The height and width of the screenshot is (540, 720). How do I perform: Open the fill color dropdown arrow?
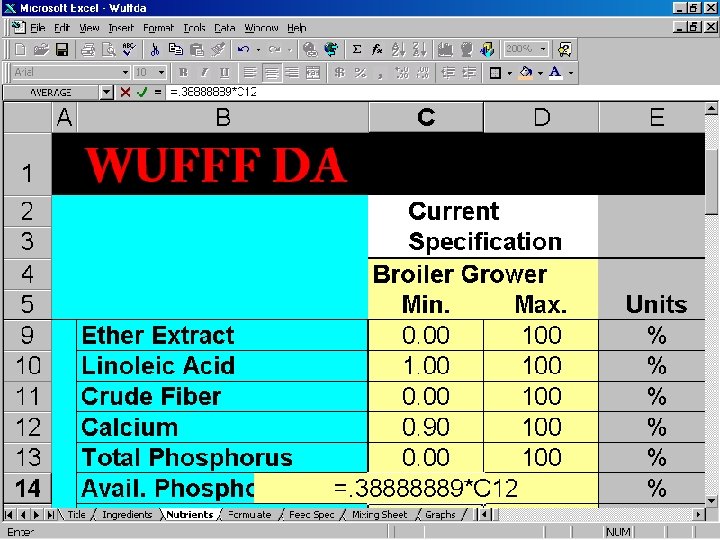tap(540, 73)
